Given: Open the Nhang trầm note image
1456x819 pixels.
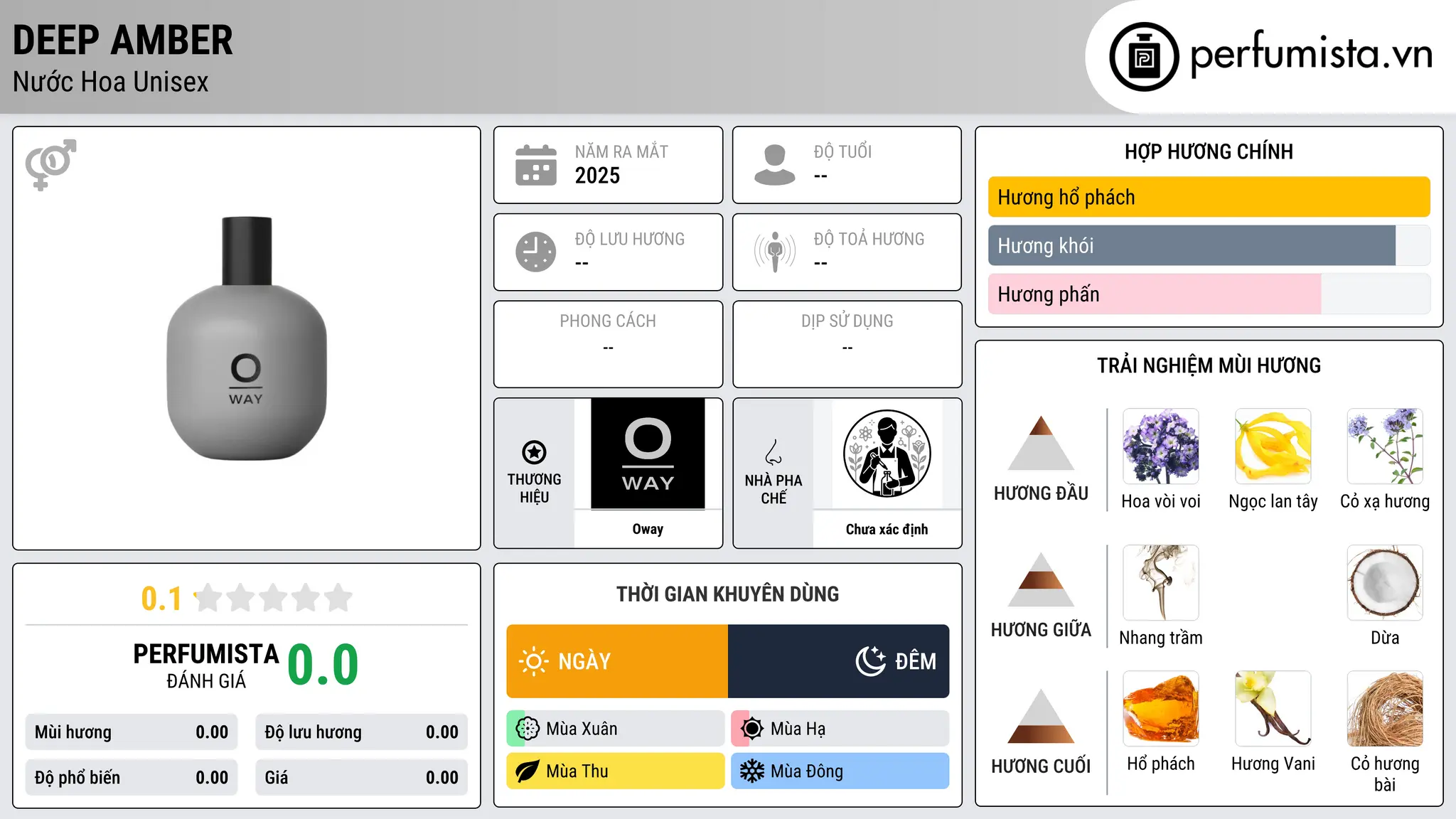Looking at the screenshot, I should pos(1161,583).
